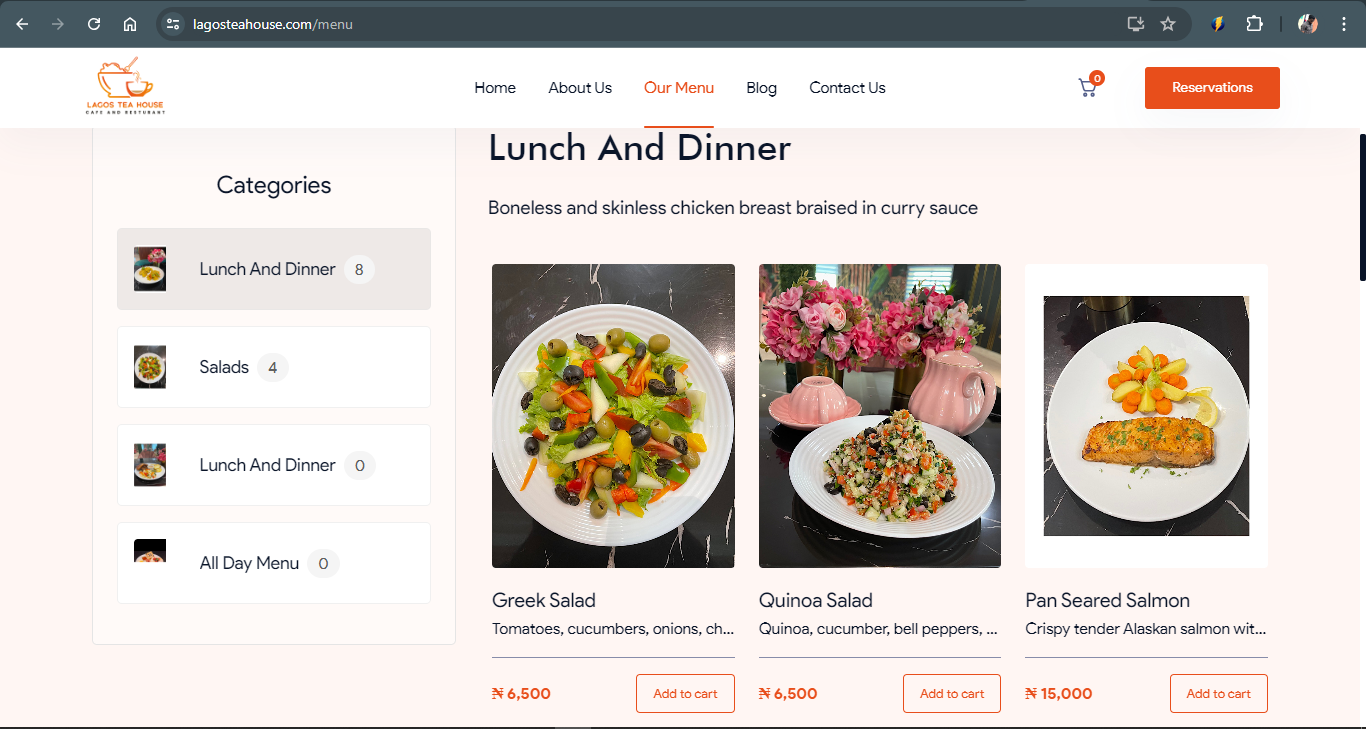Click the Lagos Tea House logo
The height and width of the screenshot is (729, 1366).
click(125, 86)
